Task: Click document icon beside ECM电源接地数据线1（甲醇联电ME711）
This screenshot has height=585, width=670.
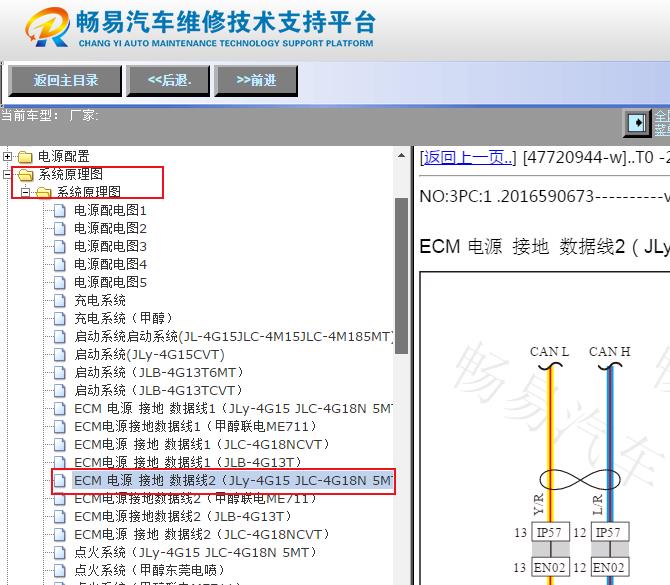Action: point(60,426)
